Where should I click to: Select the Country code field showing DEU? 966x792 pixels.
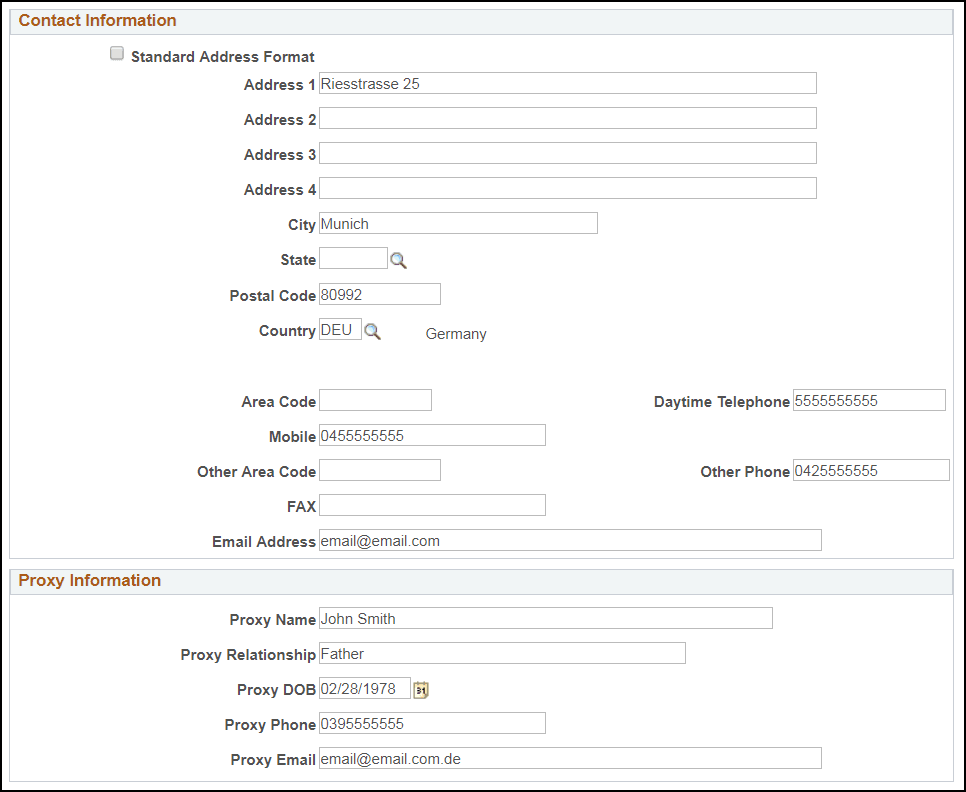click(337, 328)
